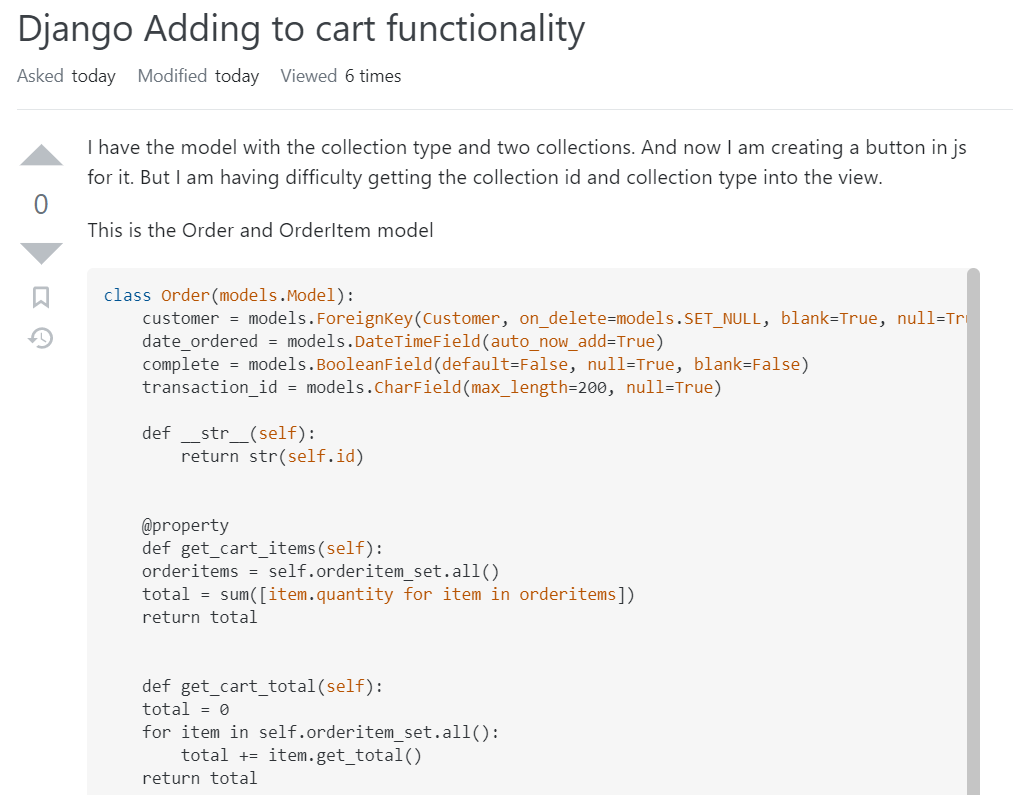Click the @property decorator in code
Image resolution: width=1013 pixels, height=795 pixels.
click(x=185, y=525)
